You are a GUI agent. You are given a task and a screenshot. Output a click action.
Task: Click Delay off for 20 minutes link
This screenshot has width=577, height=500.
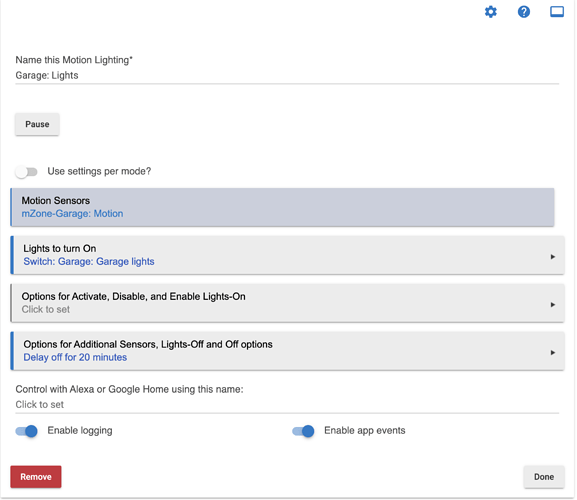pyautogui.click(x=75, y=357)
